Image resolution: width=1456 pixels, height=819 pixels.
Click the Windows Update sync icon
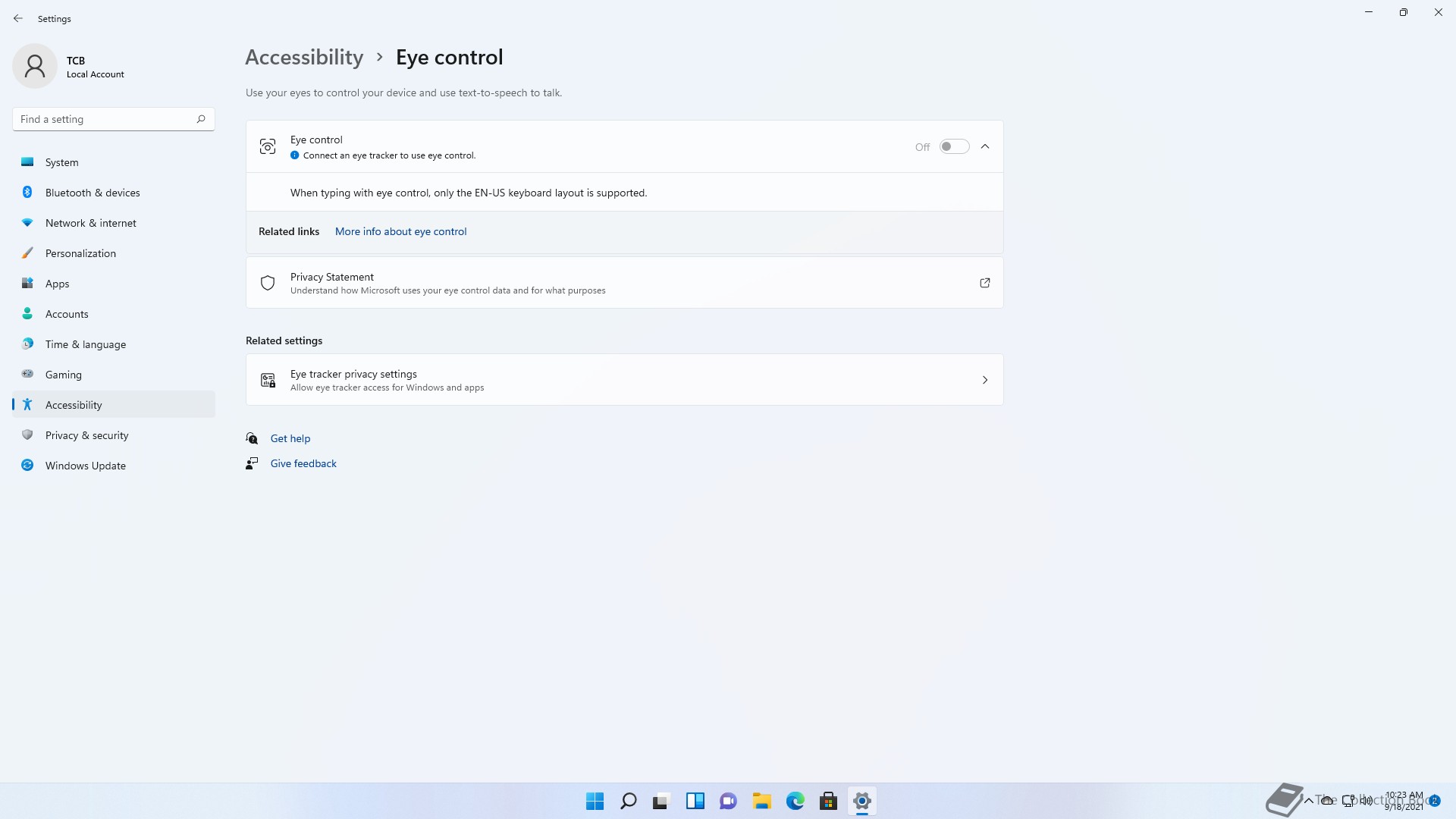click(x=27, y=466)
